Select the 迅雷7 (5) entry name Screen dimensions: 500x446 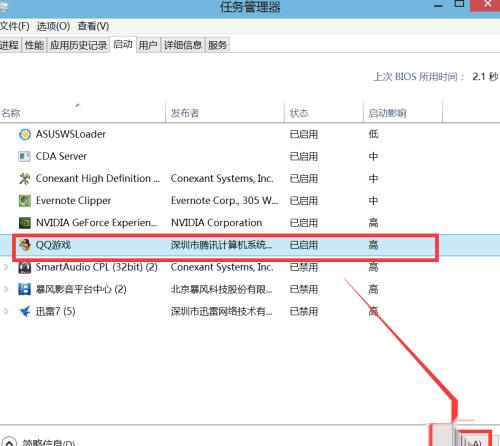click(x=55, y=312)
